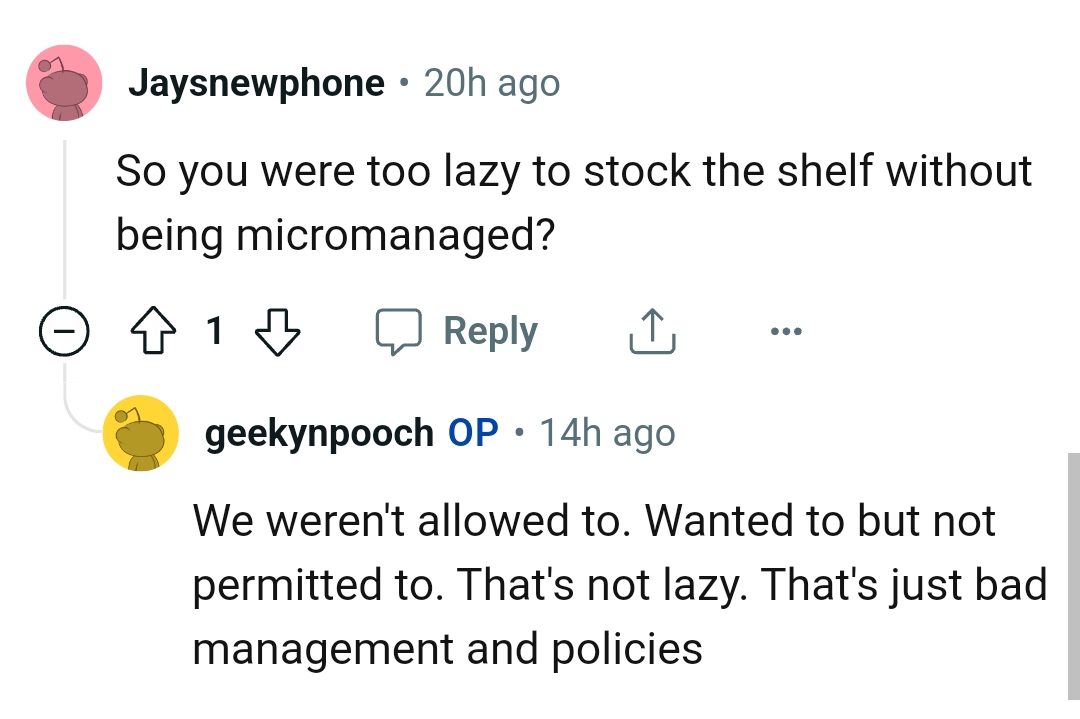Screen dimensions: 1080x719
Task: Toggle the upvote on this comment
Action: click(x=152, y=331)
